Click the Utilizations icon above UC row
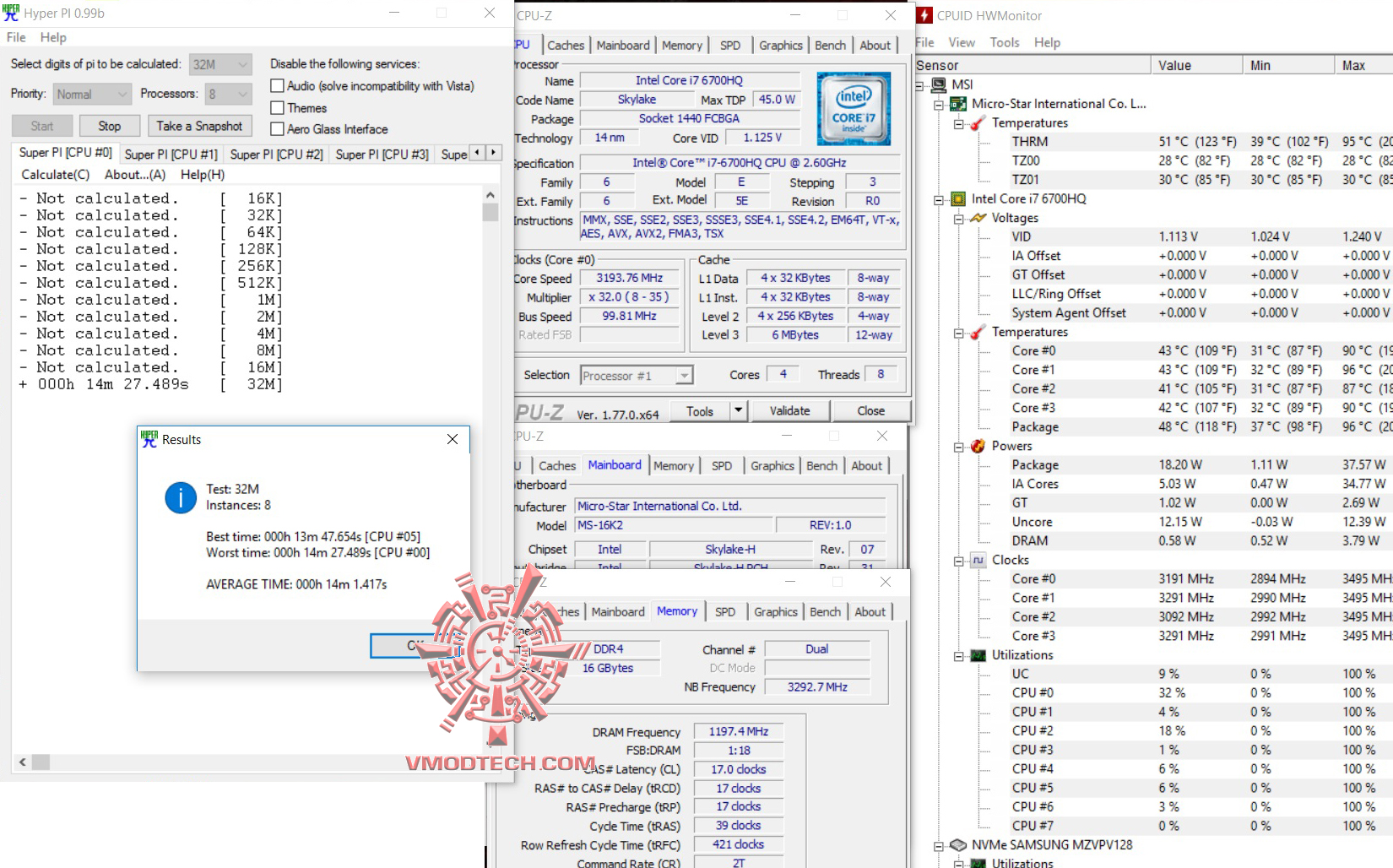The width and height of the screenshot is (1393, 868). click(978, 655)
